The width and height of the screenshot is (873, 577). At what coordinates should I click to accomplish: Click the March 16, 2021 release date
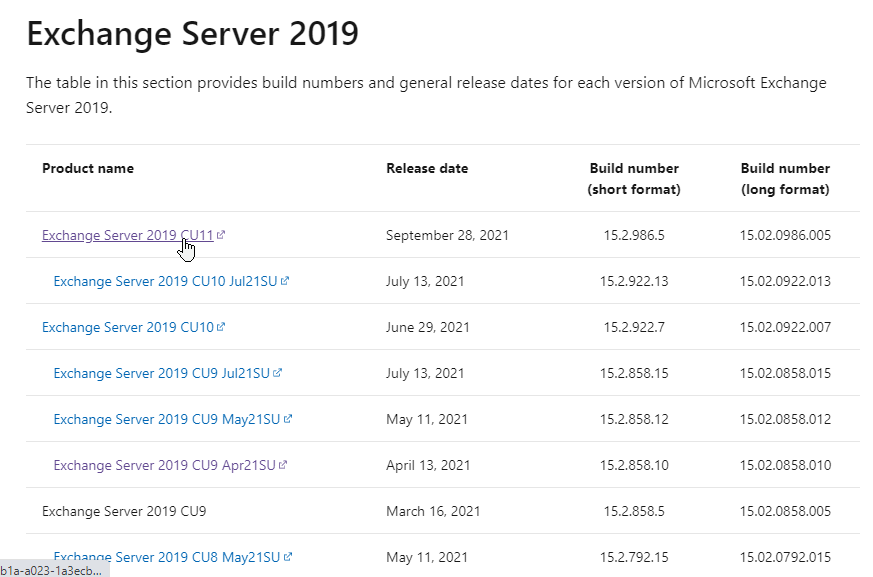433,511
